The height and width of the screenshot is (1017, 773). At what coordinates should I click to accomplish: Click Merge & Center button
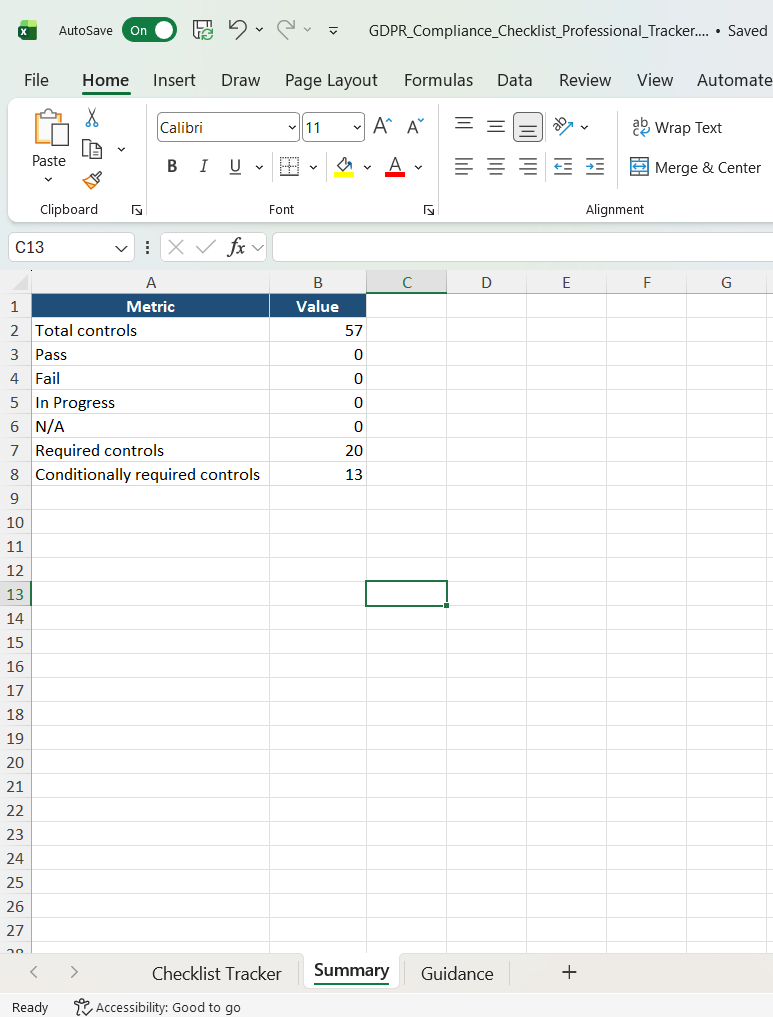pos(695,167)
